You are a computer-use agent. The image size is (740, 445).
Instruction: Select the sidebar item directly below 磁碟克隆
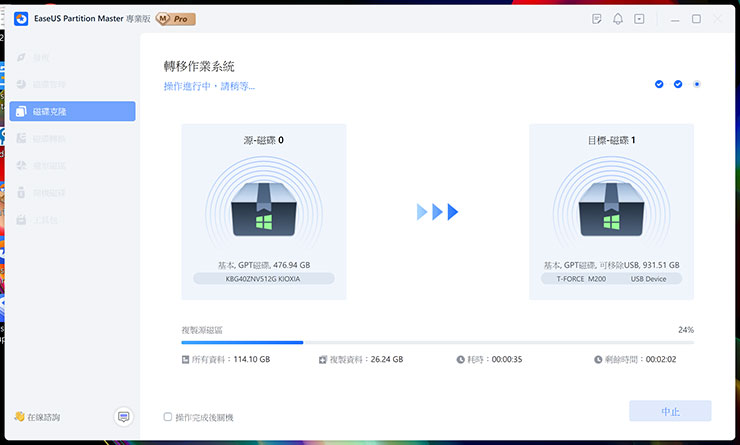click(72, 138)
